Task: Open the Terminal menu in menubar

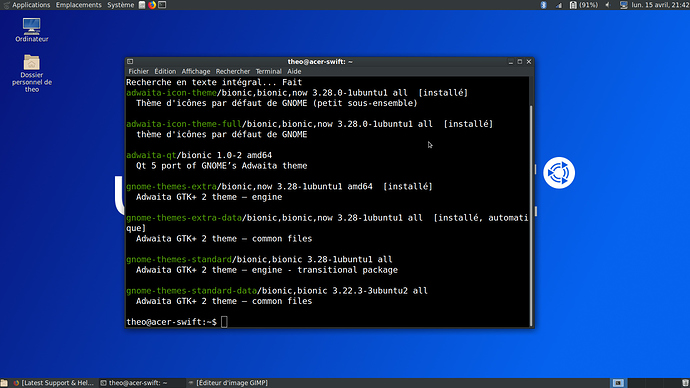Action: click(268, 71)
